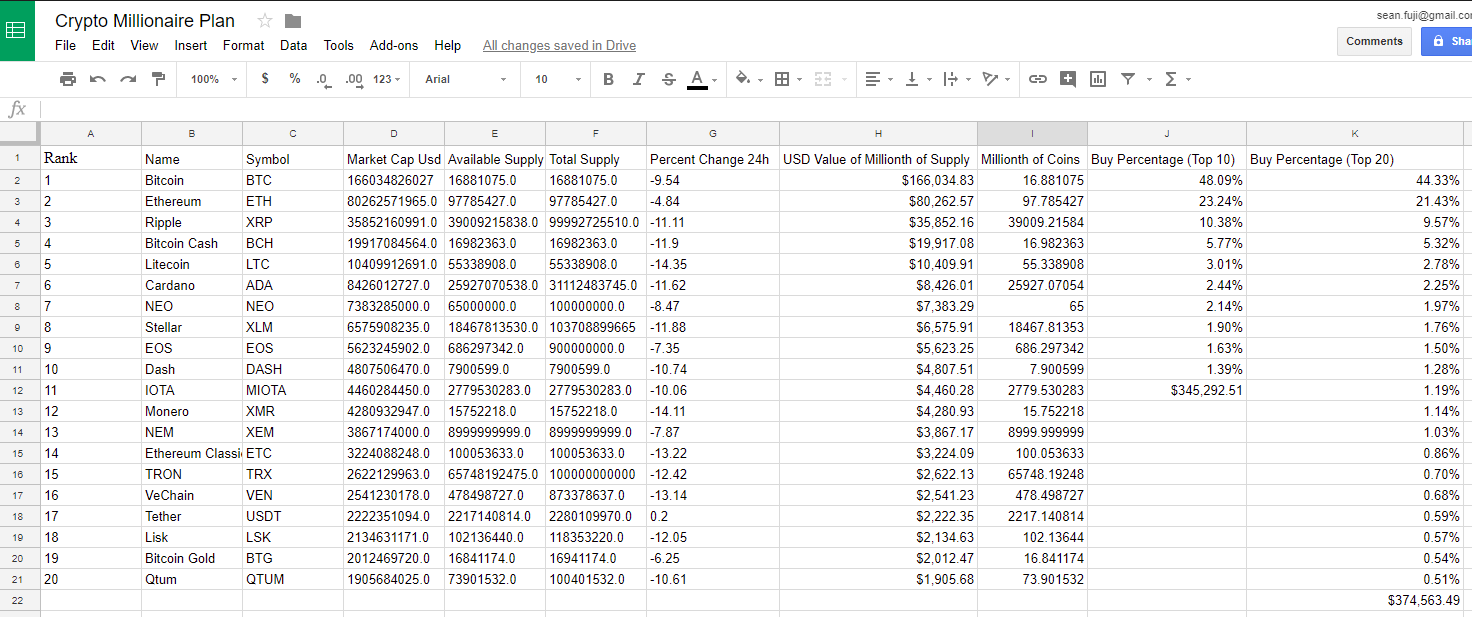Viewport: 1472px width, 617px height.
Task: Click the Percent Change 24h header
Action: [713, 158]
